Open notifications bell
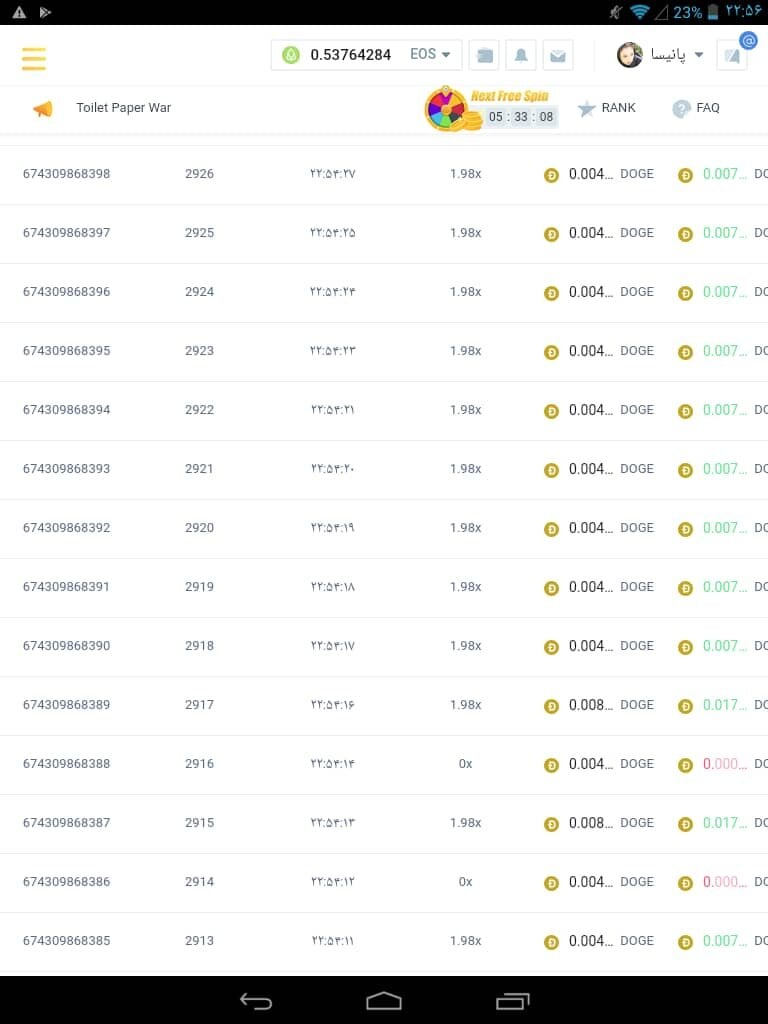 pyautogui.click(x=521, y=56)
